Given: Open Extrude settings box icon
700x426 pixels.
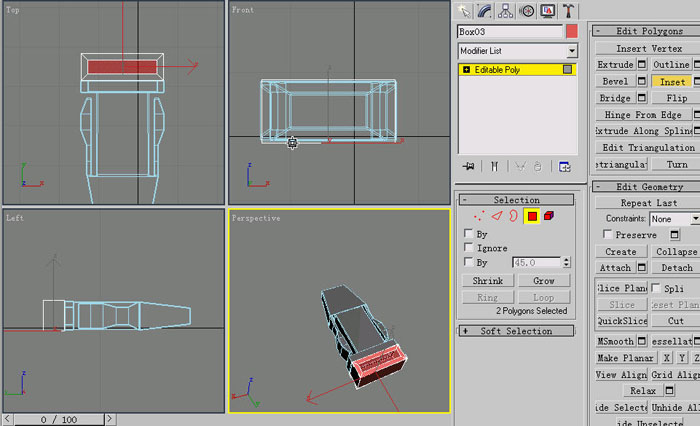Looking at the screenshot, I should coord(642,65).
